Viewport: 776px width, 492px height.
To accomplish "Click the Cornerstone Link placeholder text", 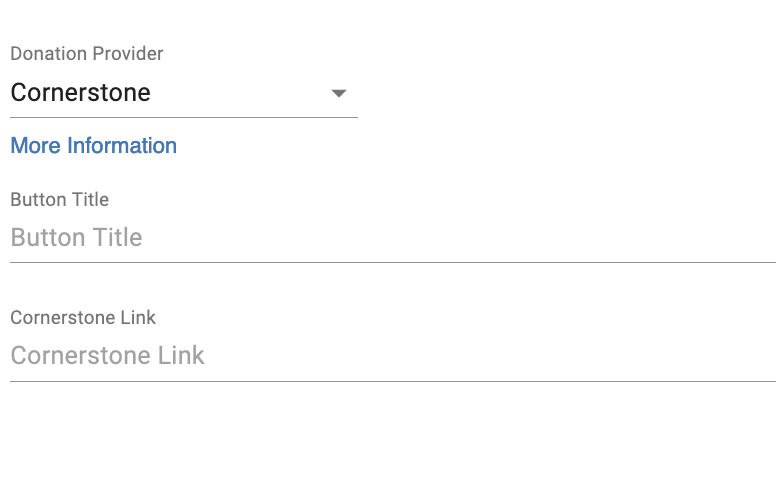I will click(107, 356).
